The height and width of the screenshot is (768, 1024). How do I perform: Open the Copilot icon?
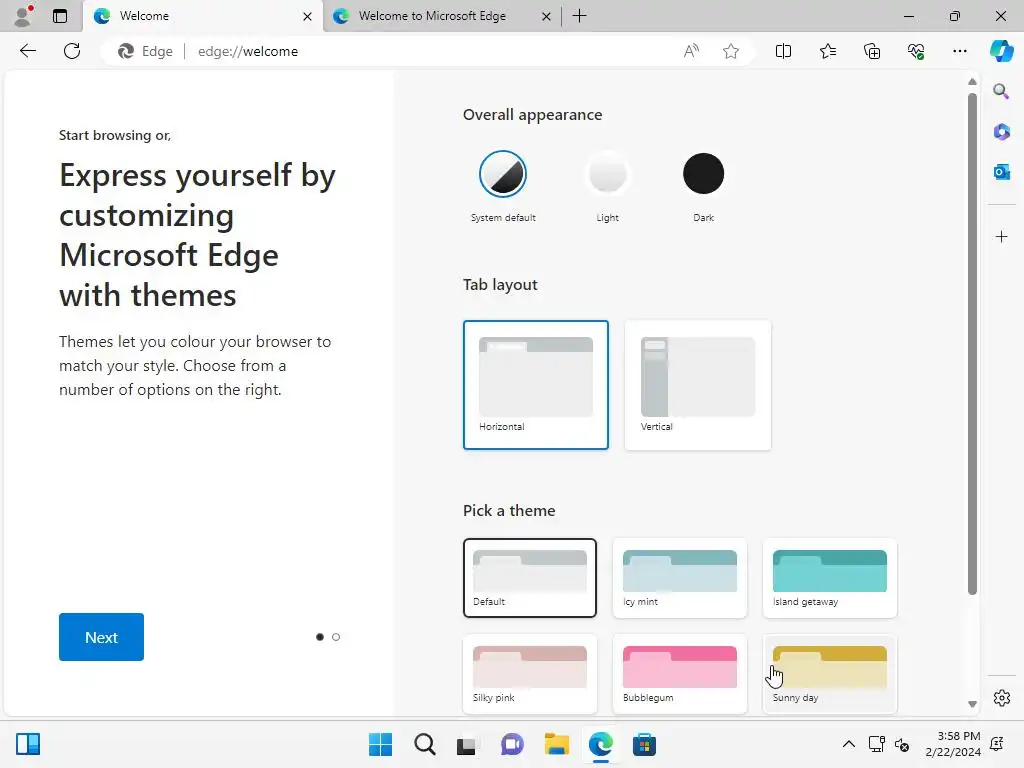[x=1001, y=51]
